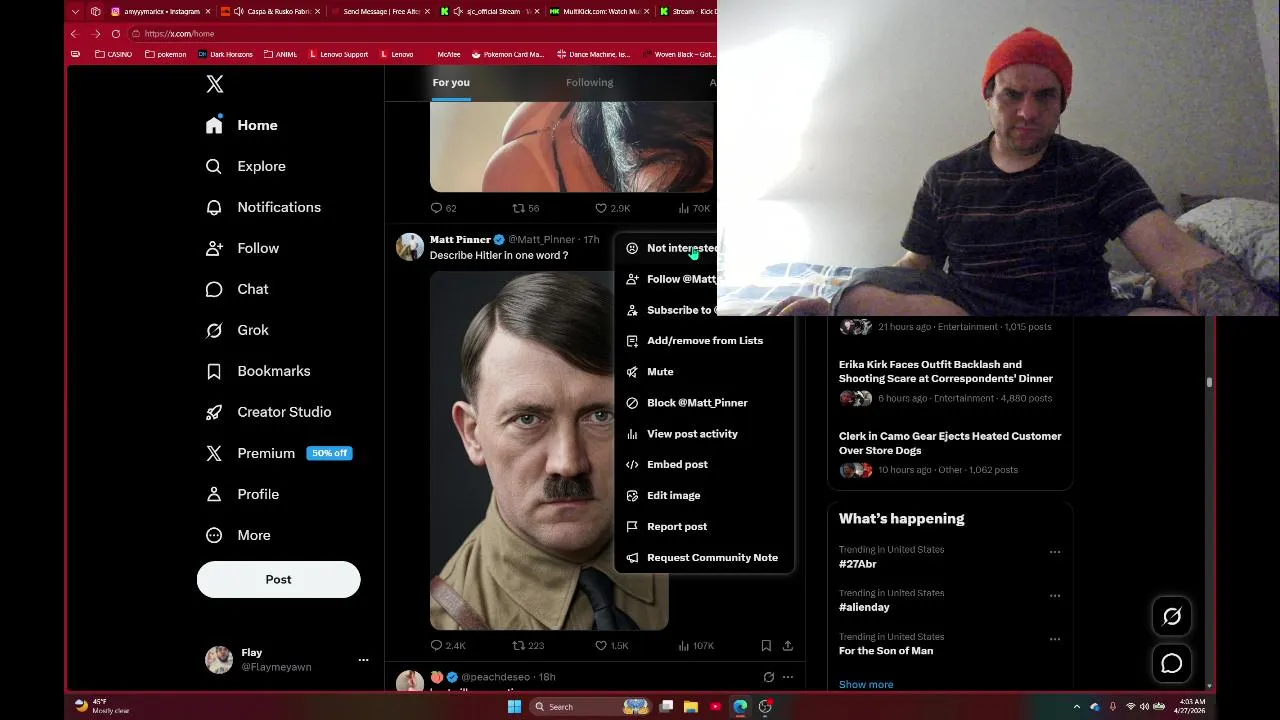This screenshot has width=1280, height=720.
Task: Bookmark the Matt Pinner post
Action: 766,646
